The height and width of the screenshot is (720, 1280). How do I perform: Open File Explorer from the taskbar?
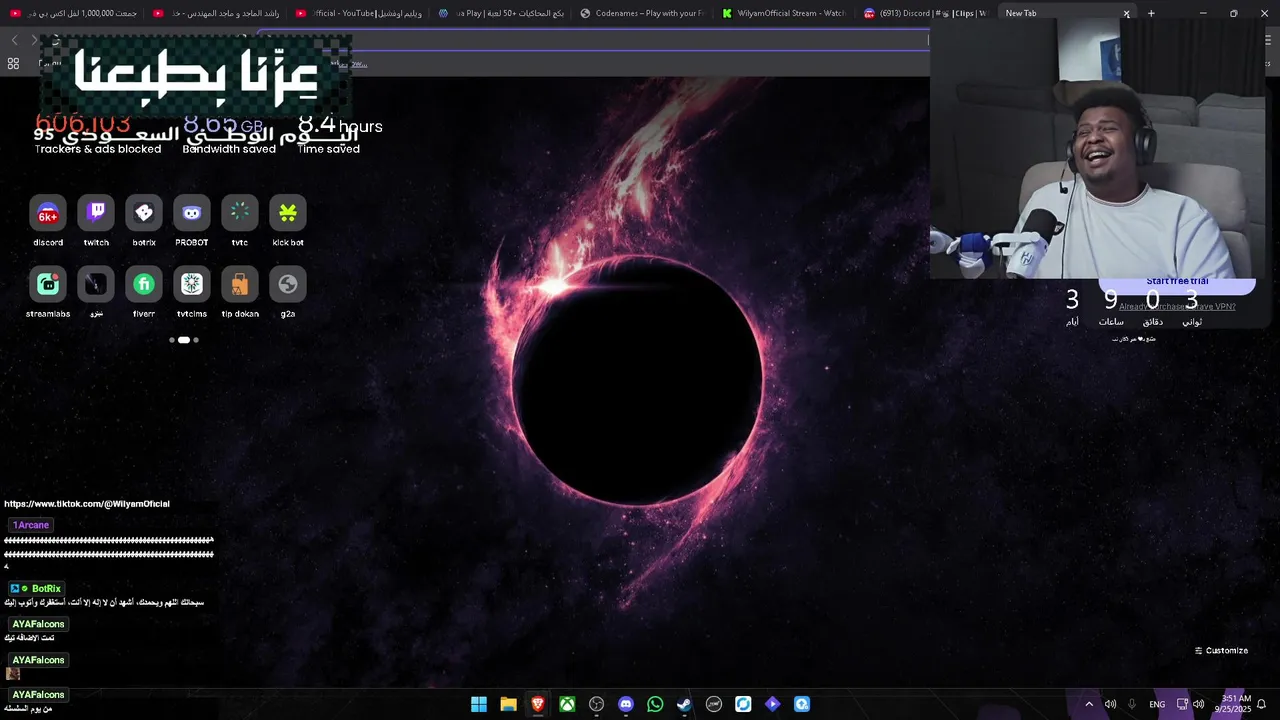coord(508,704)
